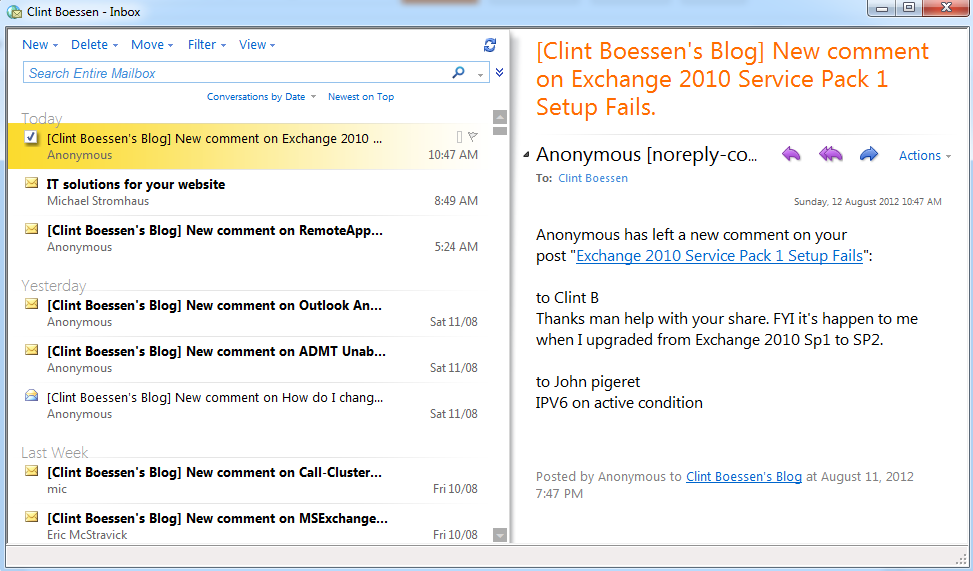This screenshot has height=571, width=973.
Task: Click the Reply arrow icon
Action: [x=791, y=155]
